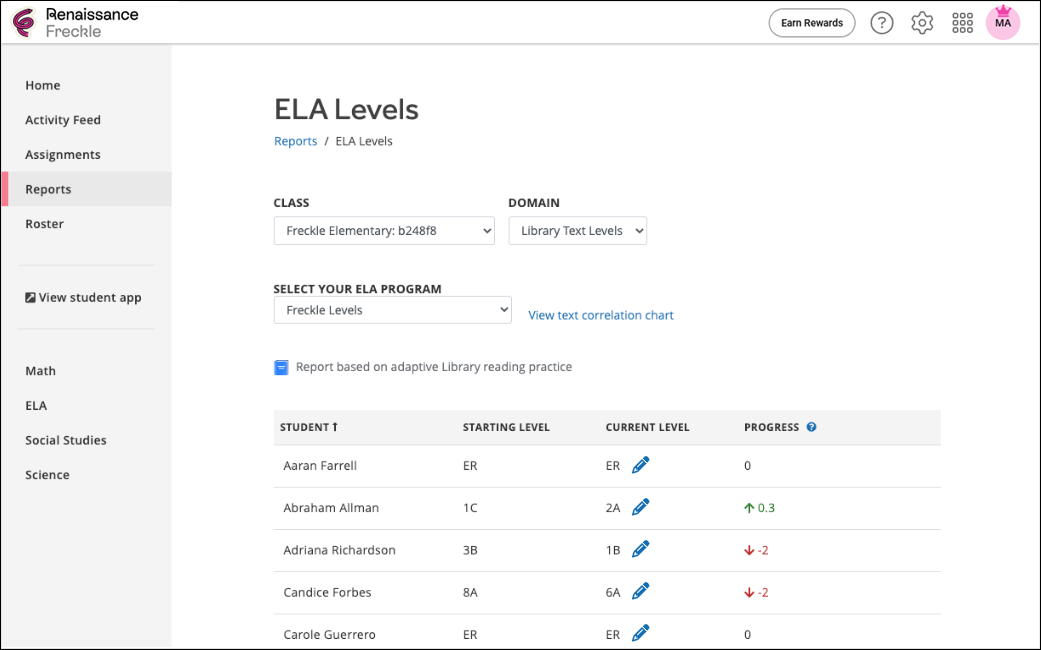Edit Candice Forbes's current level

640,591
